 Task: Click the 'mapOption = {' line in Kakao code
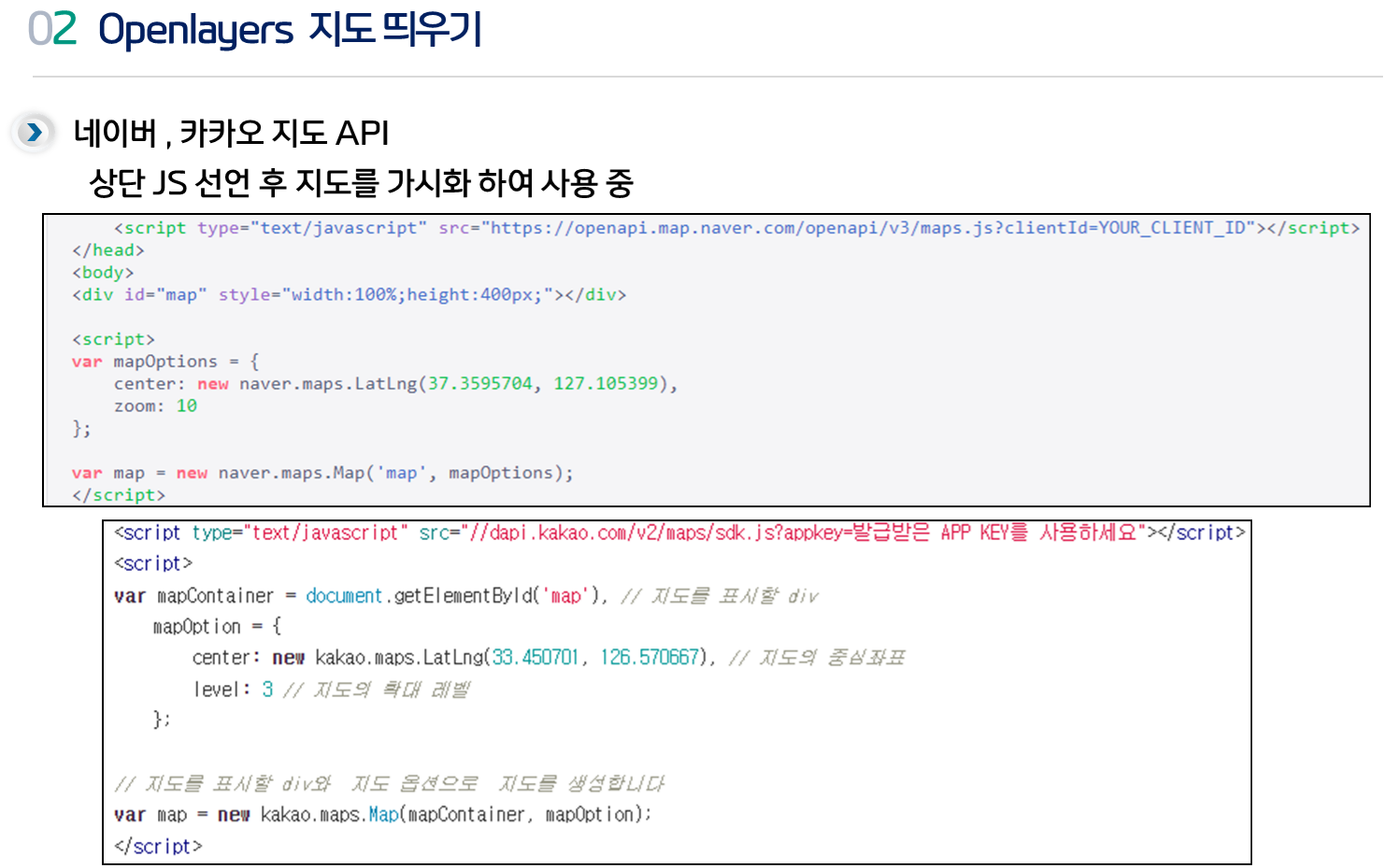point(217,626)
